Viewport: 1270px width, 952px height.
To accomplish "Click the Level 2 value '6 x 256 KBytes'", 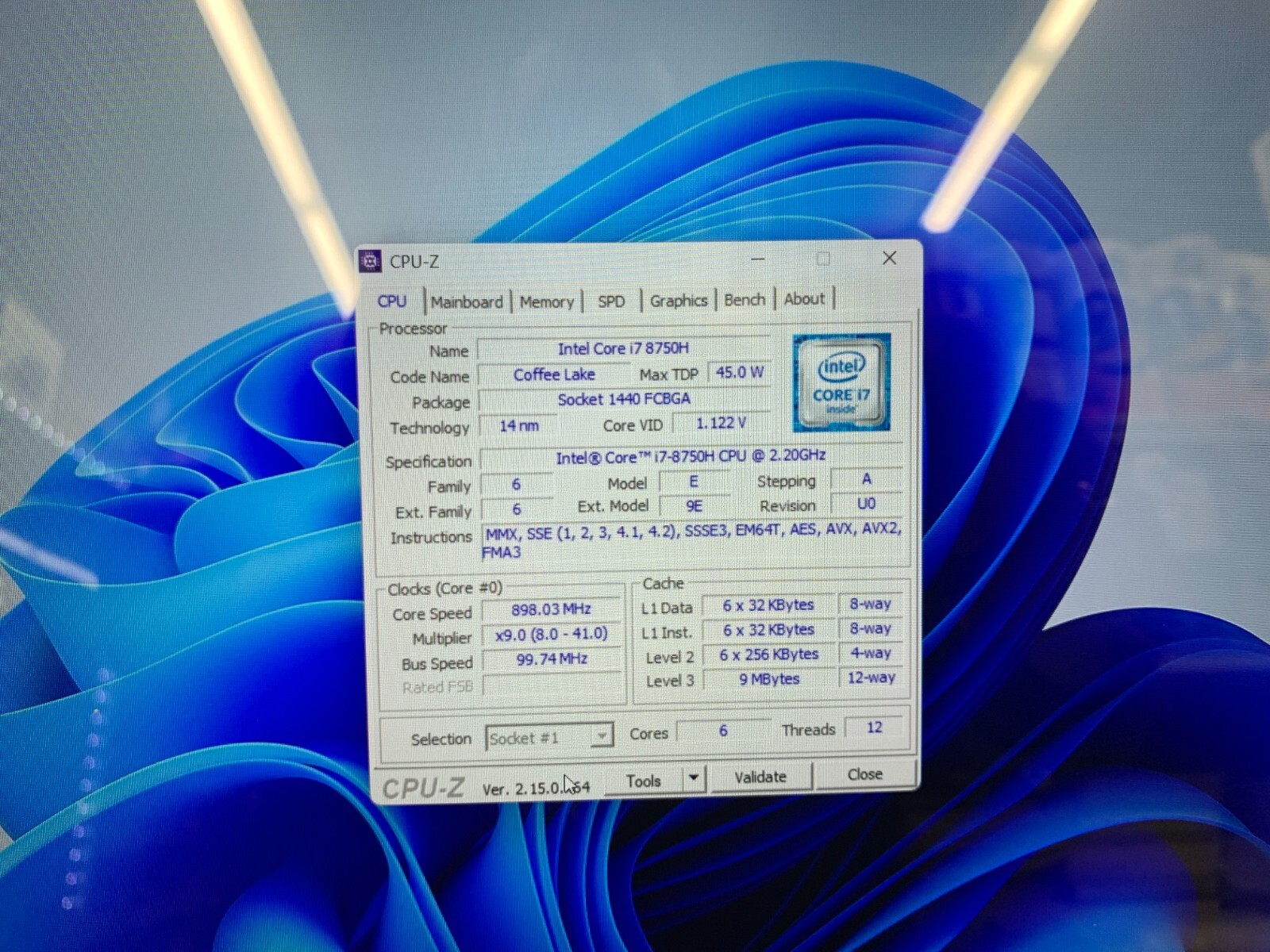I will 768,654.
